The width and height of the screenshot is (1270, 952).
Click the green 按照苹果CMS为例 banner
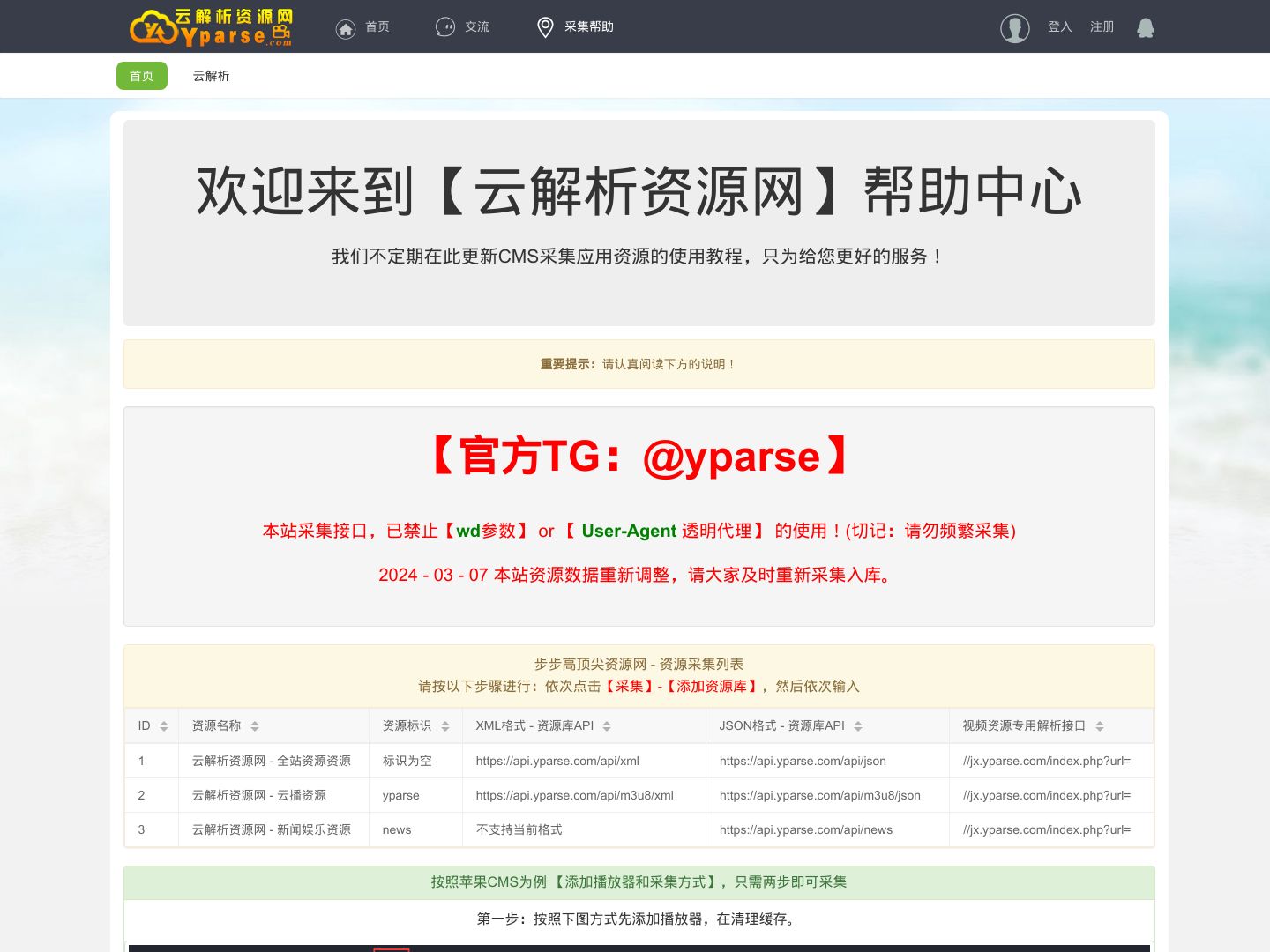639,882
